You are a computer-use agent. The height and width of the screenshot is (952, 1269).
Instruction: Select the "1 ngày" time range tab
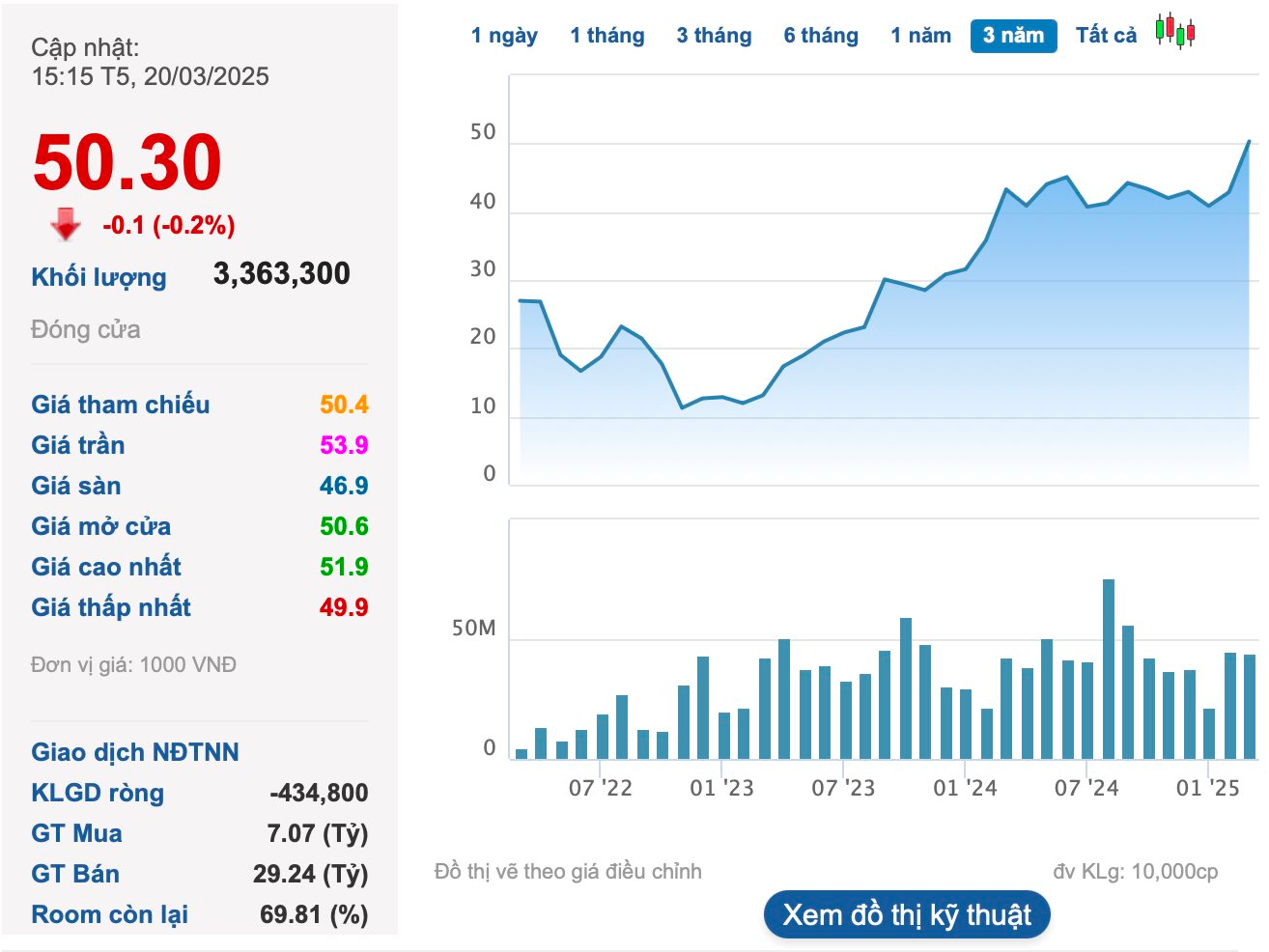(x=504, y=36)
